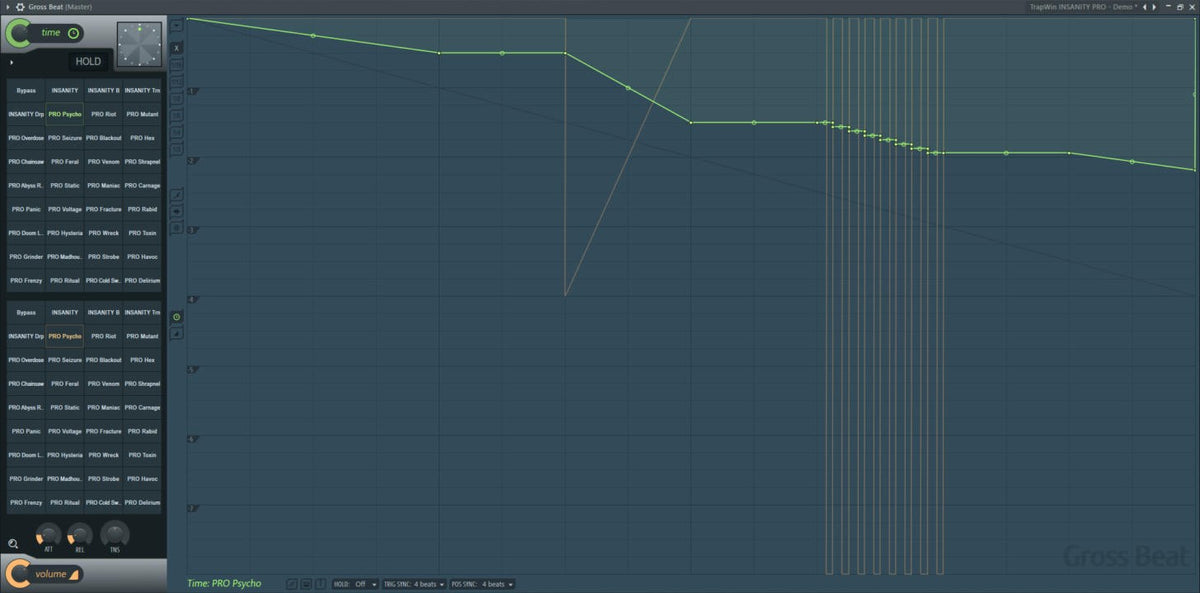Select INSANITY Drp volume preset slot
This screenshot has height=593, width=1200.
tap(26, 336)
